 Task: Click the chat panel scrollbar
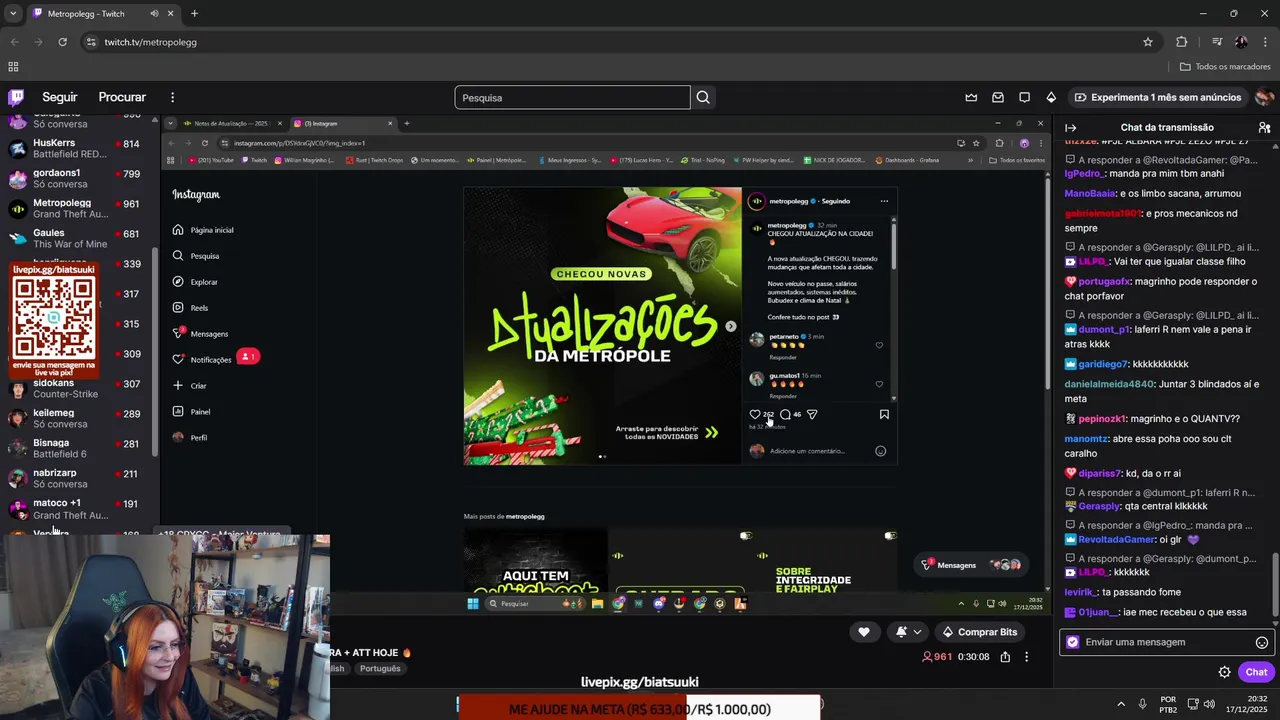(x=1274, y=584)
